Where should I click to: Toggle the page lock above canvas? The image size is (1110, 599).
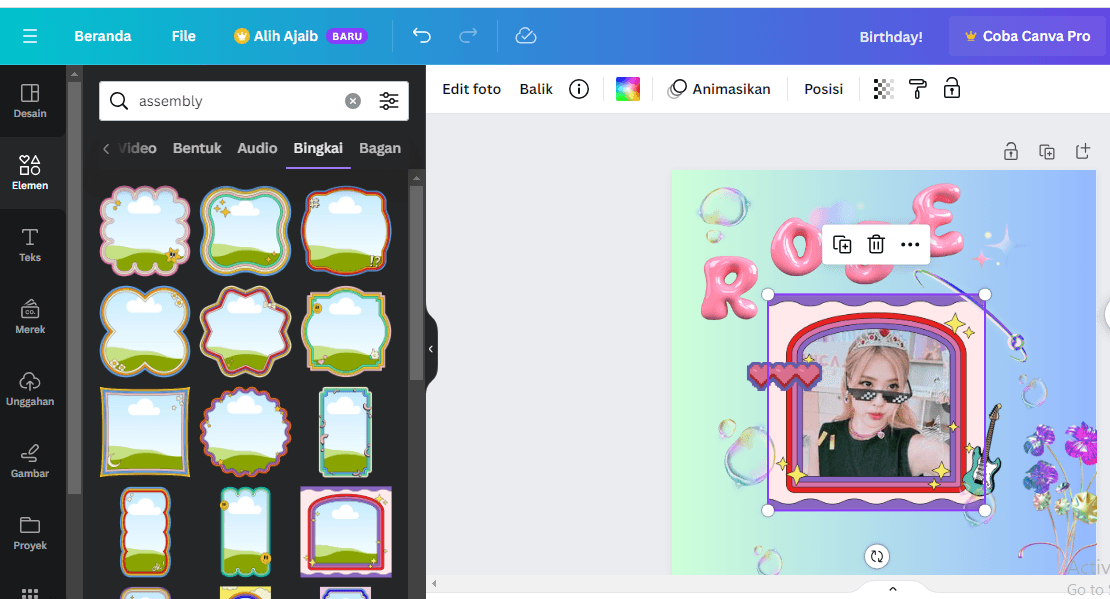tap(1011, 152)
